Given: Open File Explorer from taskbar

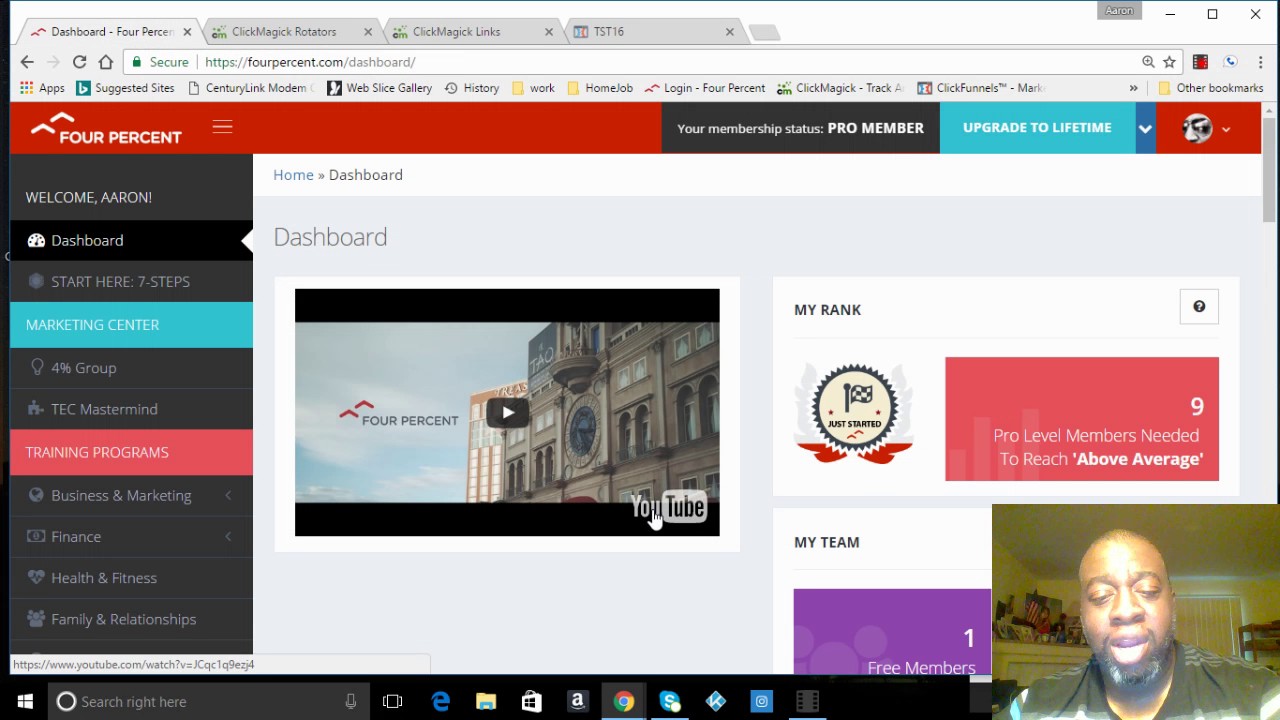Looking at the screenshot, I should pos(486,702).
